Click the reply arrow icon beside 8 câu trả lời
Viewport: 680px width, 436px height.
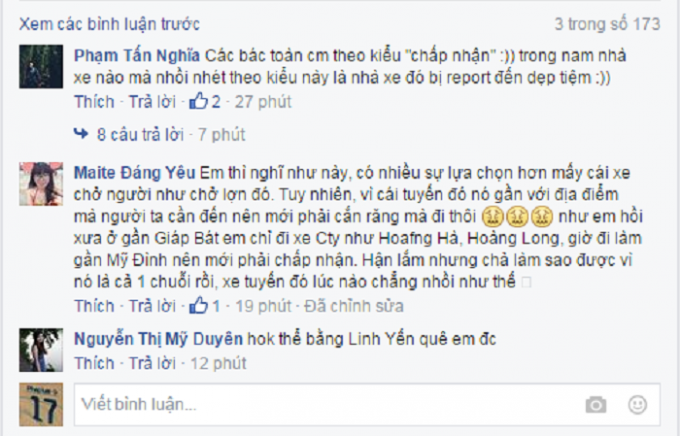tap(81, 134)
